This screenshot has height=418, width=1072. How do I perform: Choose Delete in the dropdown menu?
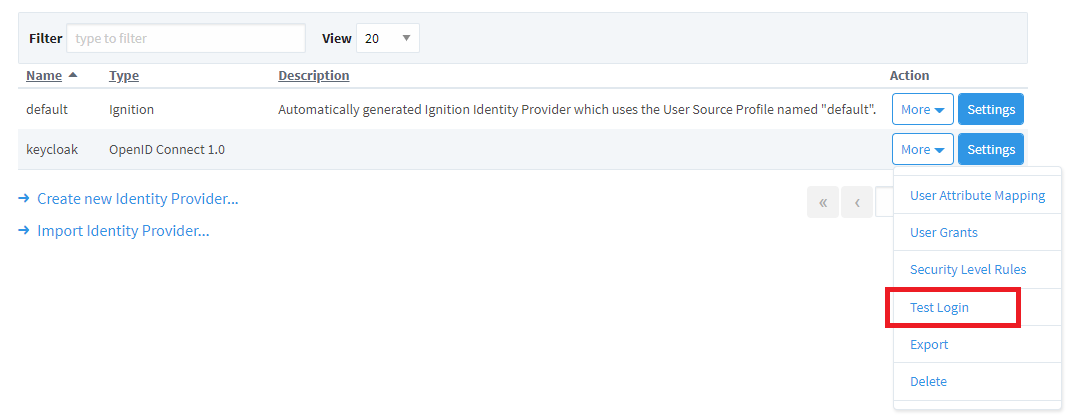(x=928, y=381)
